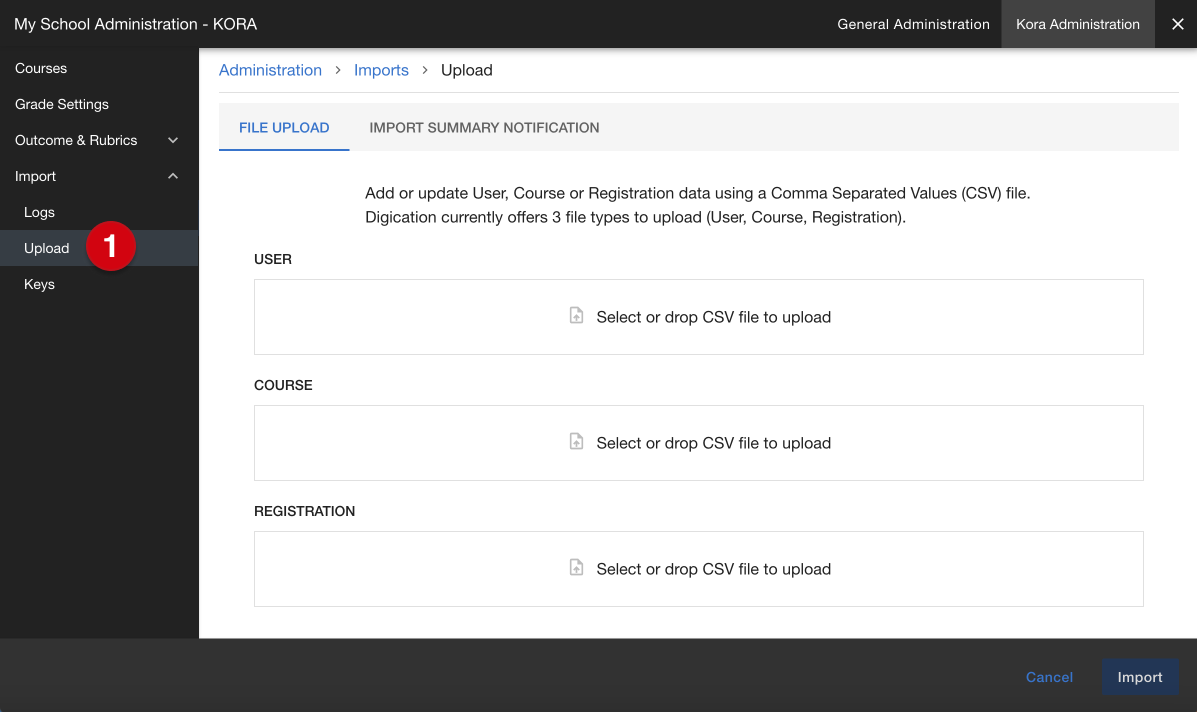1200x712 pixels.
Task: Open the Courses sidebar entry
Action: point(41,68)
